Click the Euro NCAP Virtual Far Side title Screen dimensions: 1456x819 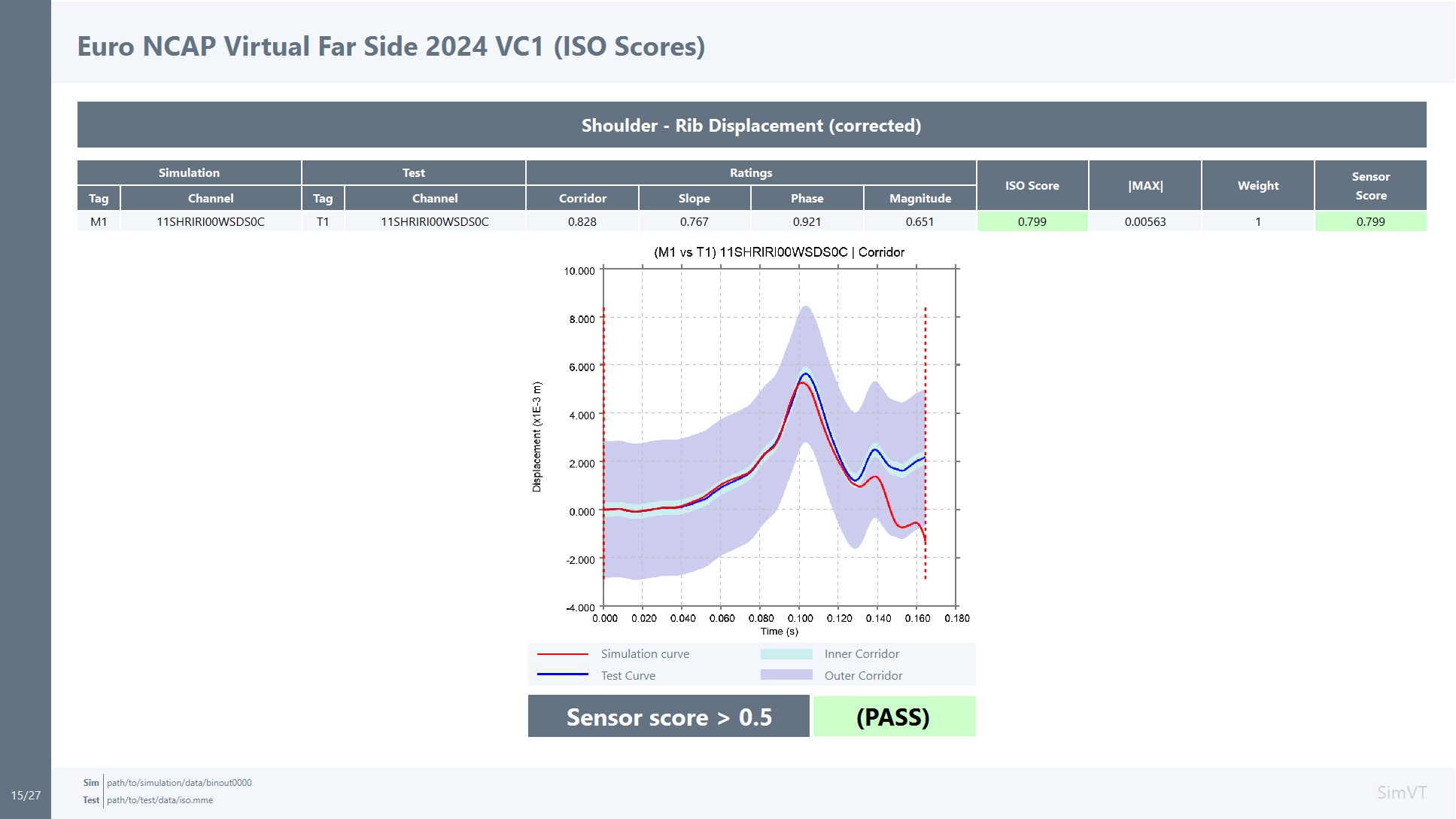[391, 47]
